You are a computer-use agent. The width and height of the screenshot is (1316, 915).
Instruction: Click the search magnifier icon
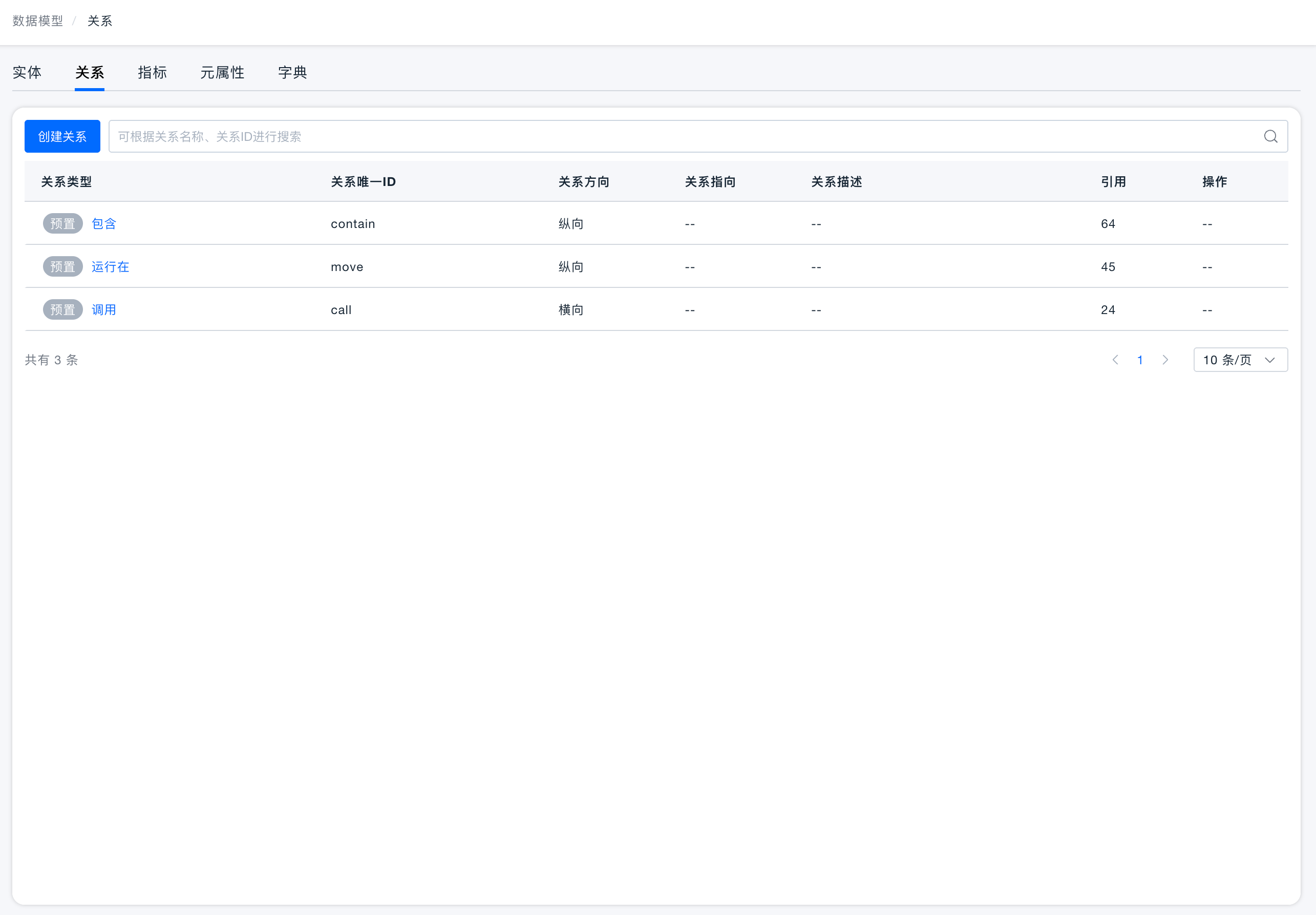(x=1270, y=136)
